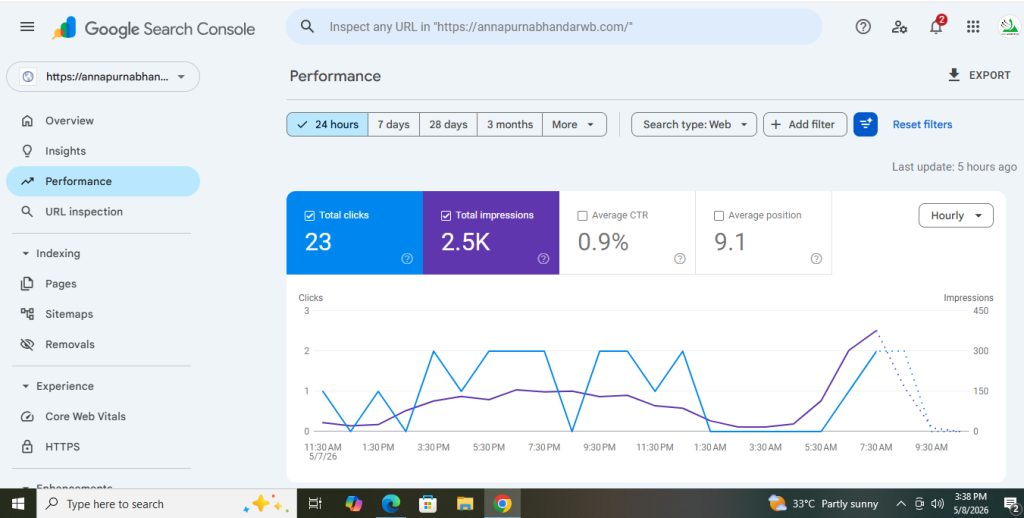The image size is (1024, 518).
Task: Click help icon on Total impressions card
Action: (x=543, y=259)
